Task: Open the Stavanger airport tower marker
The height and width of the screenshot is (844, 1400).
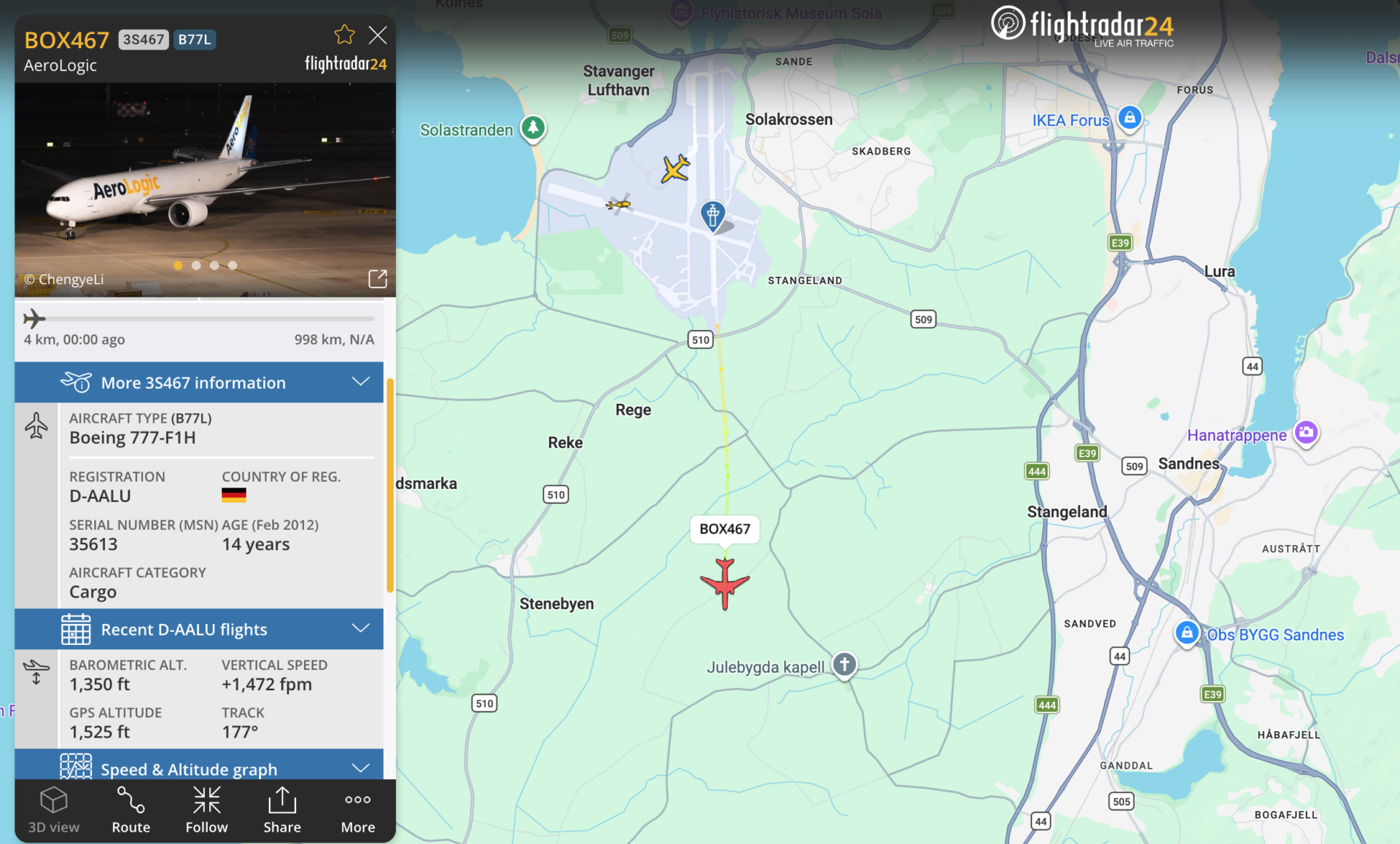Action: (x=713, y=216)
